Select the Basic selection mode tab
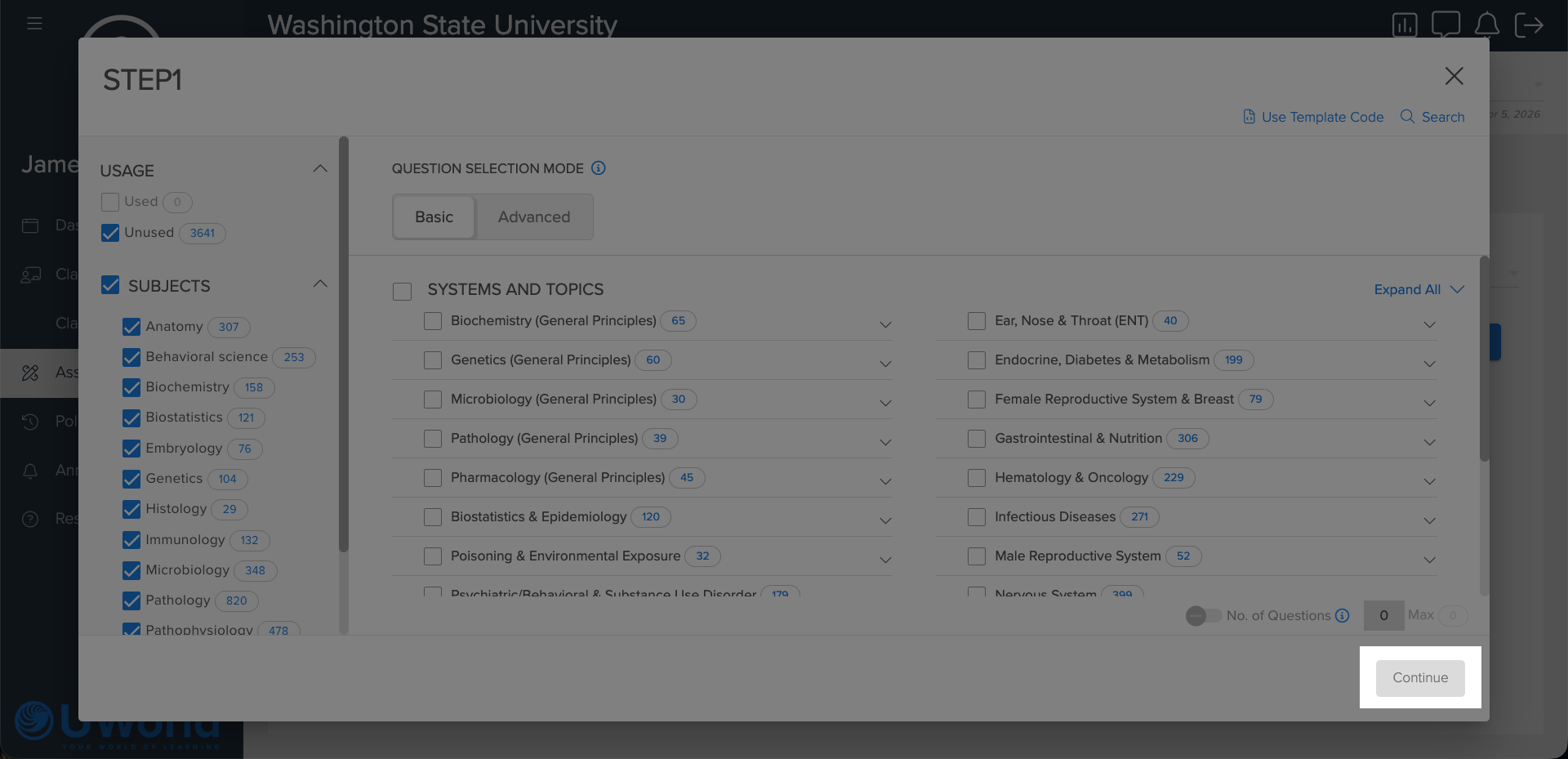Image resolution: width=1568 pixels, height=759 pixels. point(434,217)
